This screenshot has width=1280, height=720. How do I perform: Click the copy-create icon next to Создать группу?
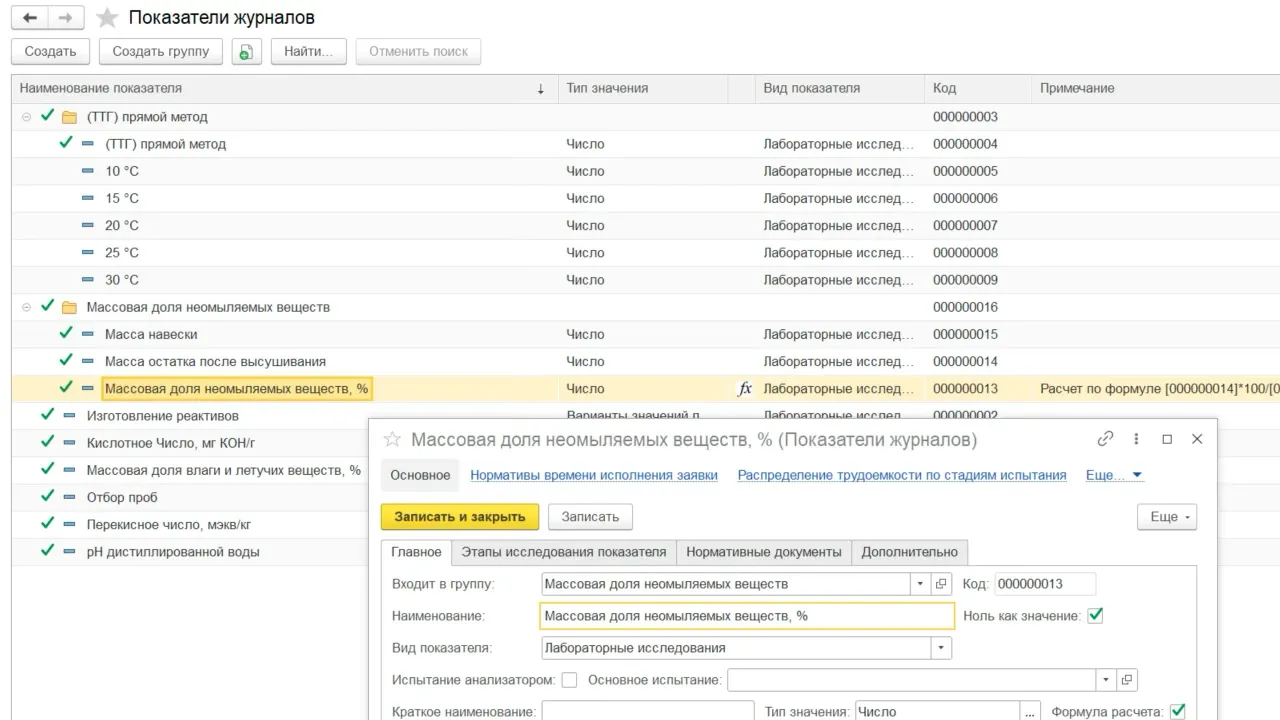click(246, 52)
